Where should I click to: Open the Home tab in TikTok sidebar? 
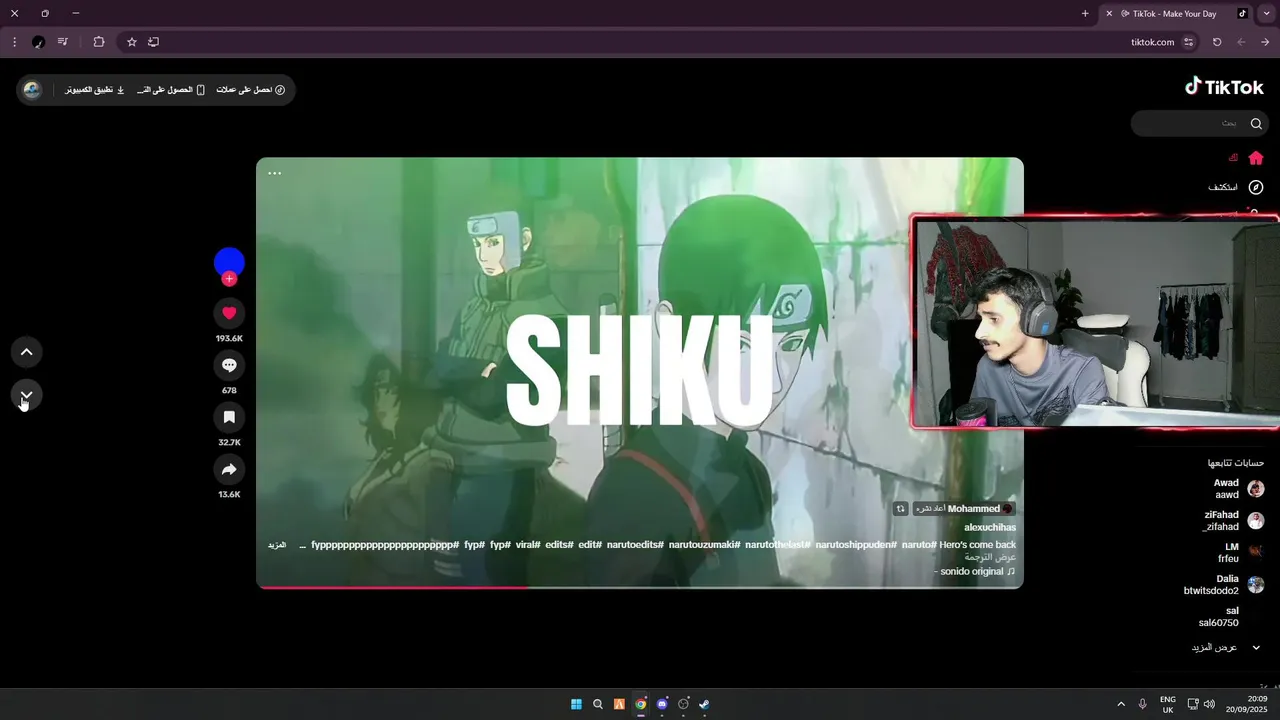point(1247,158)
